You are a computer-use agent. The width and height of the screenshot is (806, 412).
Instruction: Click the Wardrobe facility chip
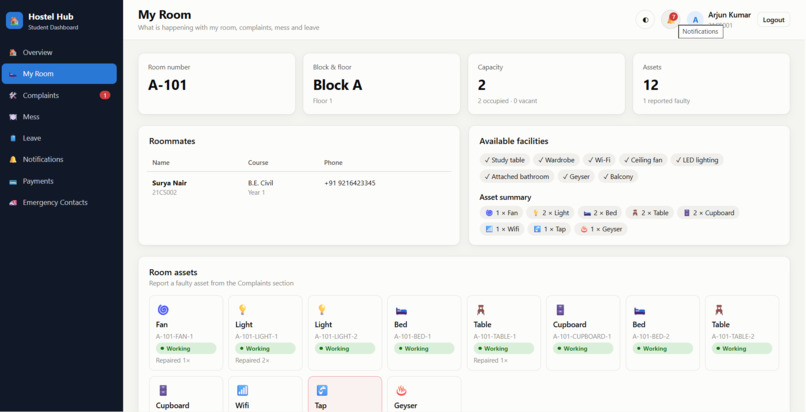point(556,160)
